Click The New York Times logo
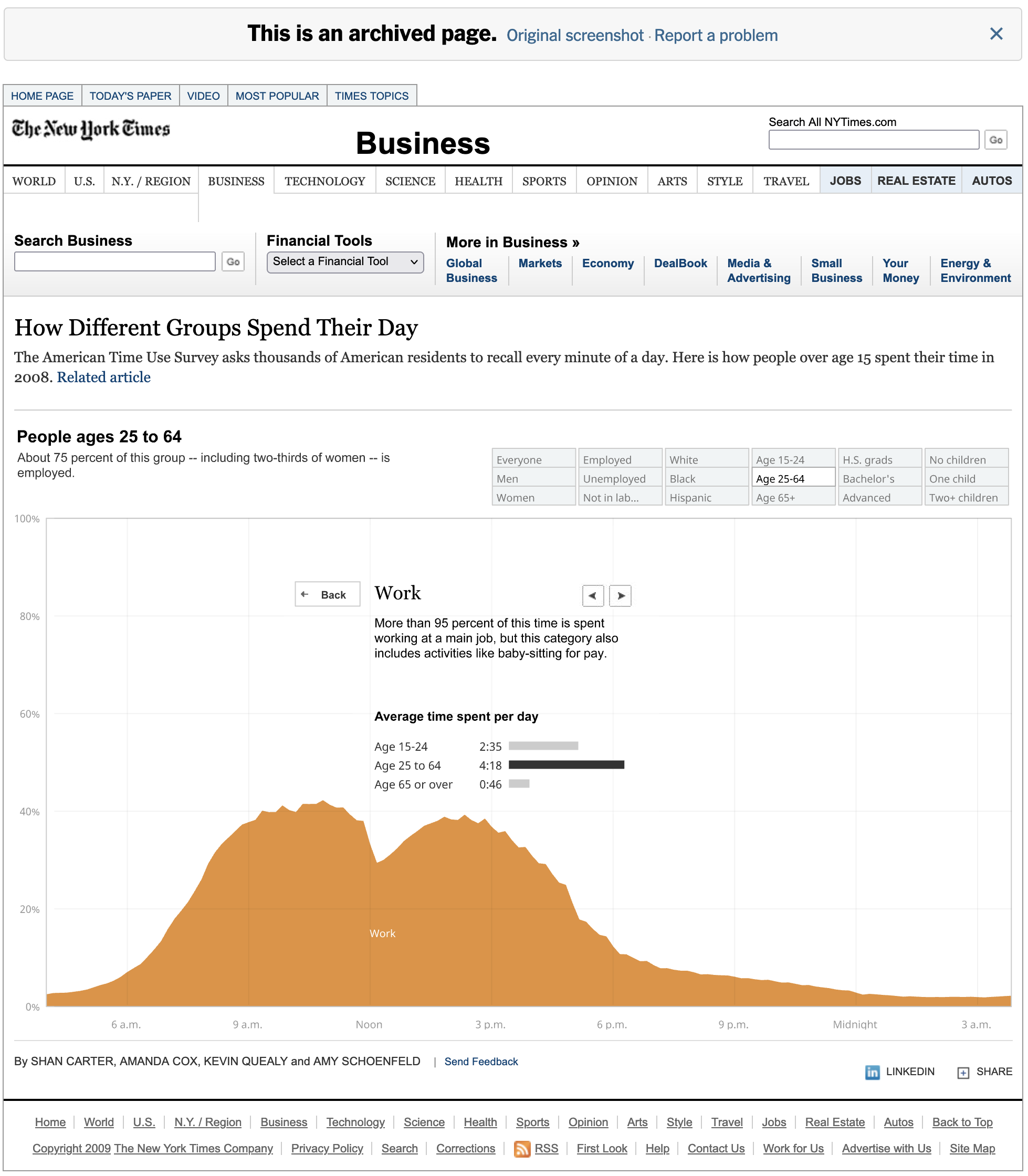The height and width of the screenshot is (1176, 1028). coord(91,129)
